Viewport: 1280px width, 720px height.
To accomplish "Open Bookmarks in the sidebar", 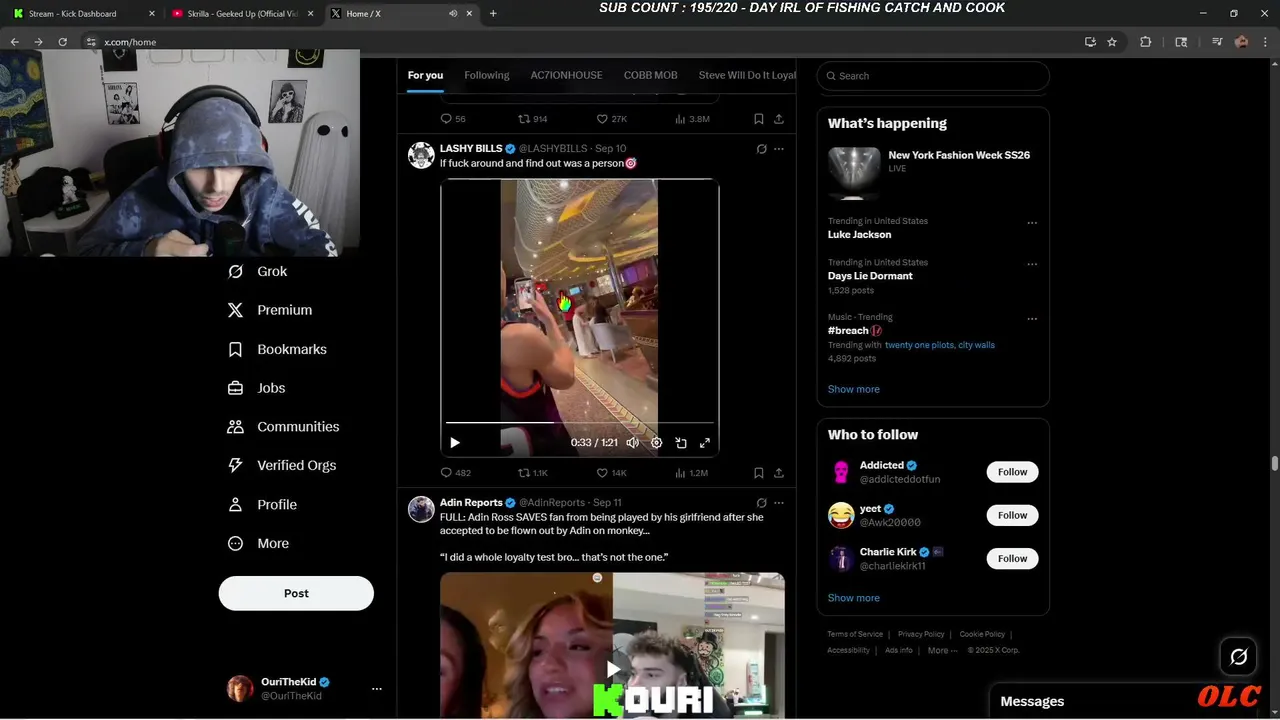I will tap(277, 349).
